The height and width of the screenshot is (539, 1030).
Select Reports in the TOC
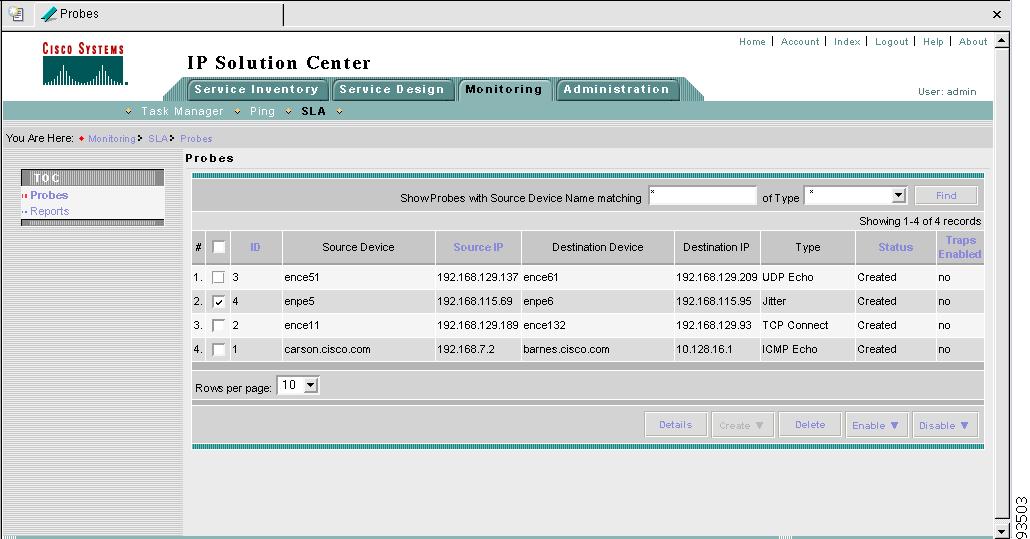[x=49, y=211]
